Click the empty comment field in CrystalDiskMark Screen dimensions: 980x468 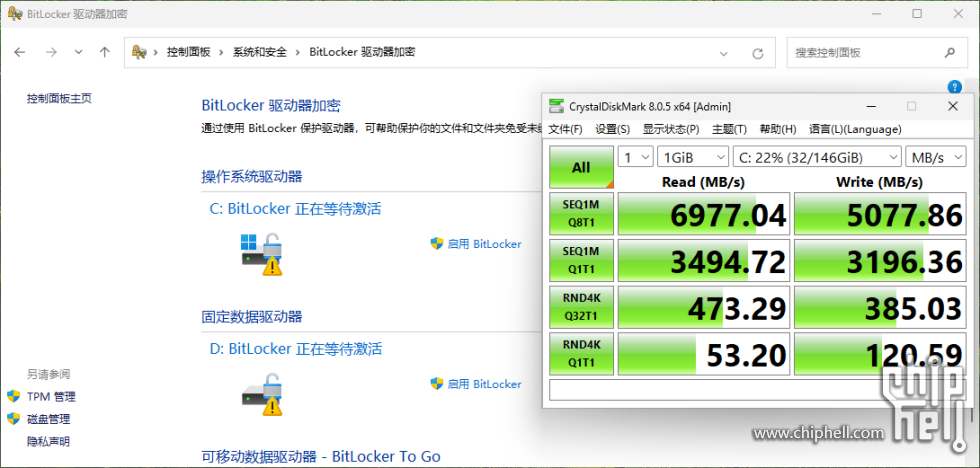click(x=758, y=389)
